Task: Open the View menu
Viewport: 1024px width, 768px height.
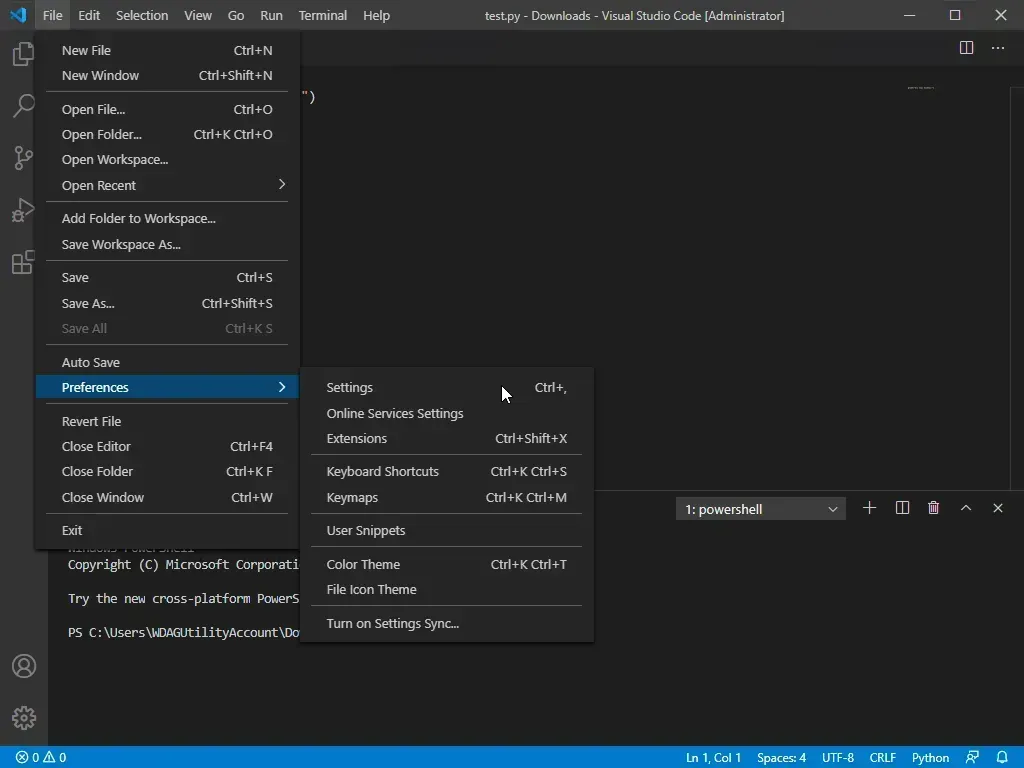Action: click(198, 15)
